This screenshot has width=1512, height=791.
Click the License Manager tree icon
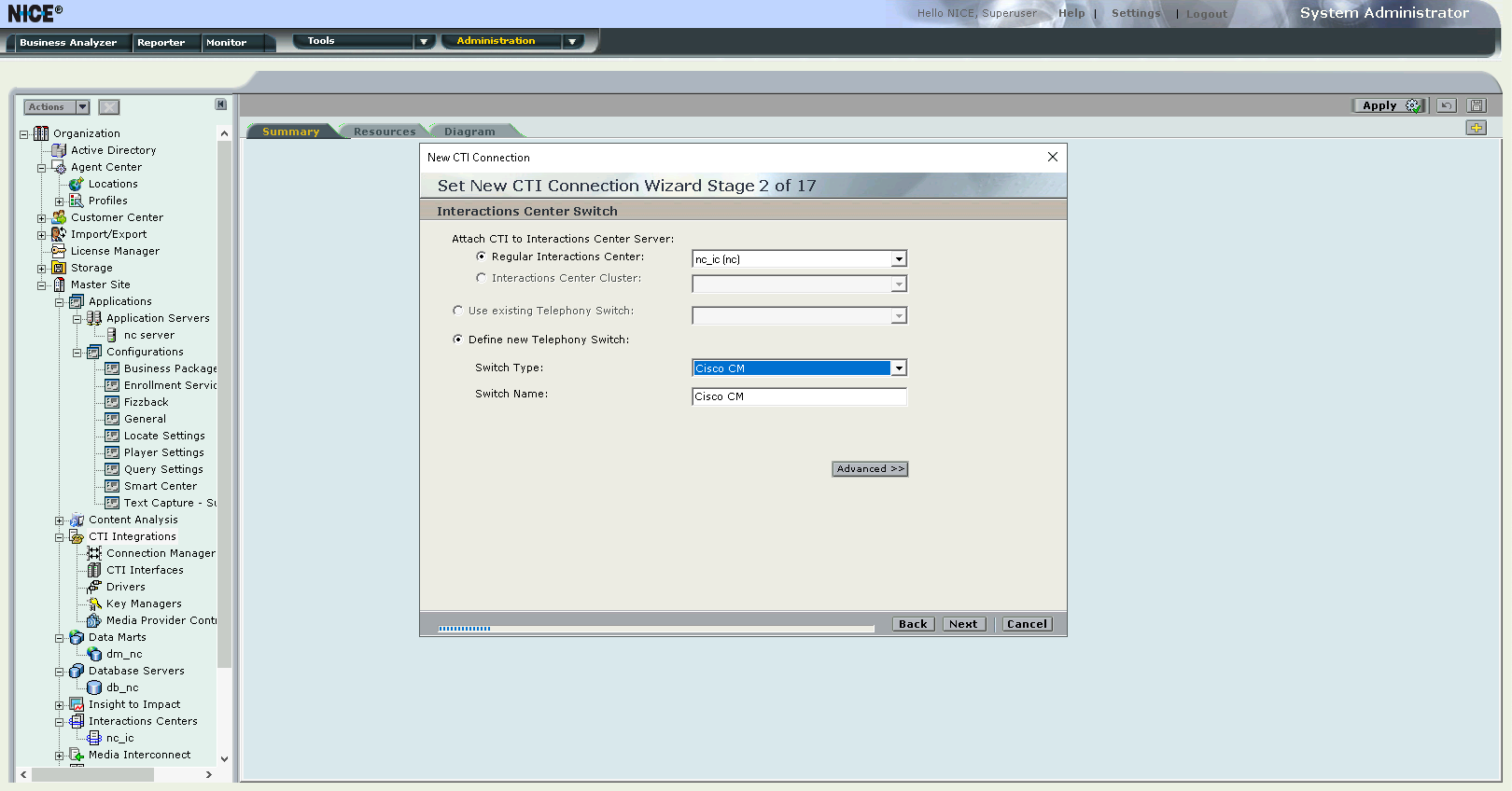coord(59,251)
